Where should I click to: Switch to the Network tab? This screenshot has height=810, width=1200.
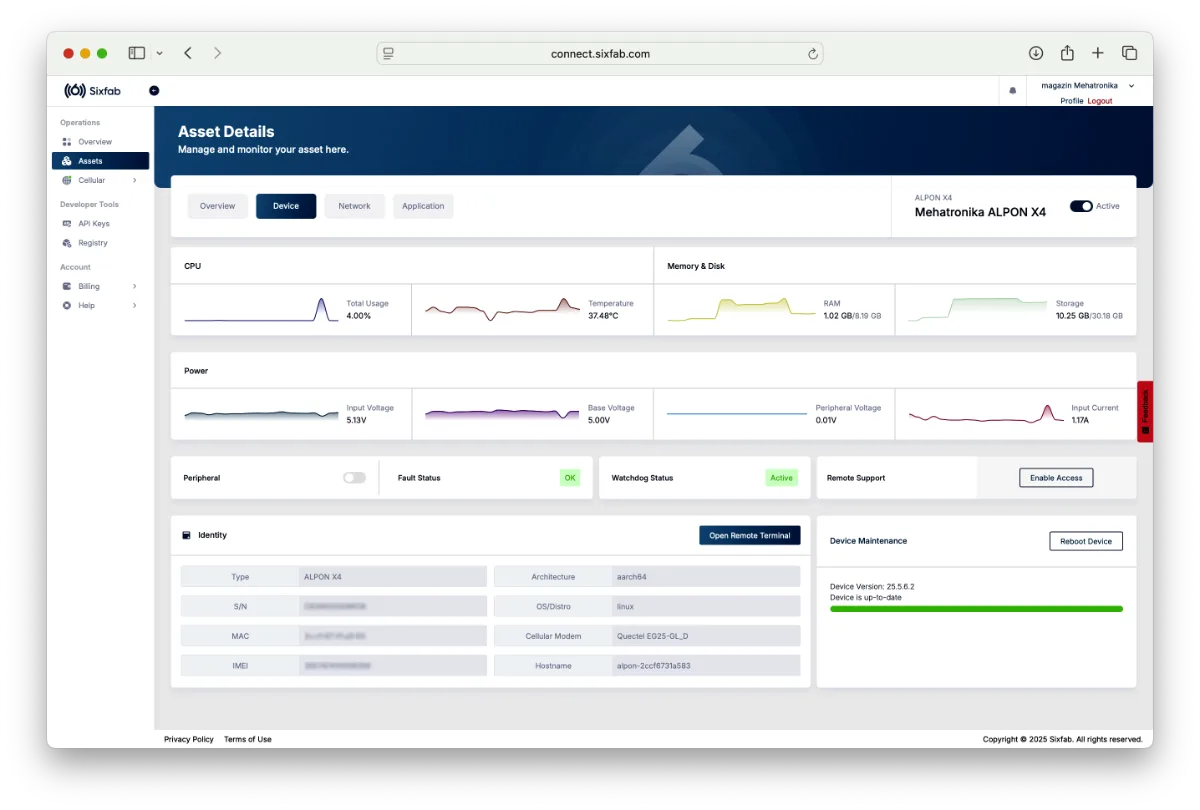coord(354,206)
